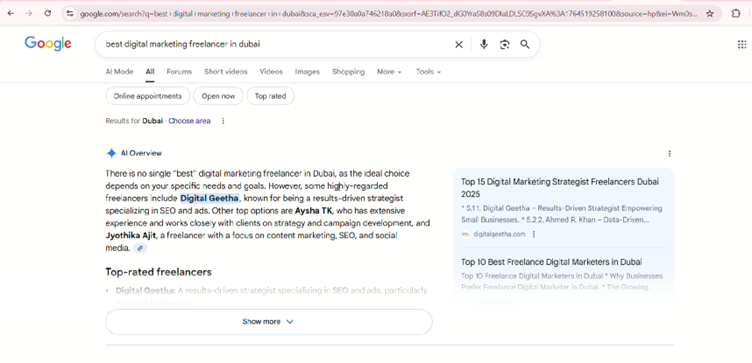This screenshot has height=363, width=752.
Task: Start voice search with microphone icon
Action: tap(484, 45)
